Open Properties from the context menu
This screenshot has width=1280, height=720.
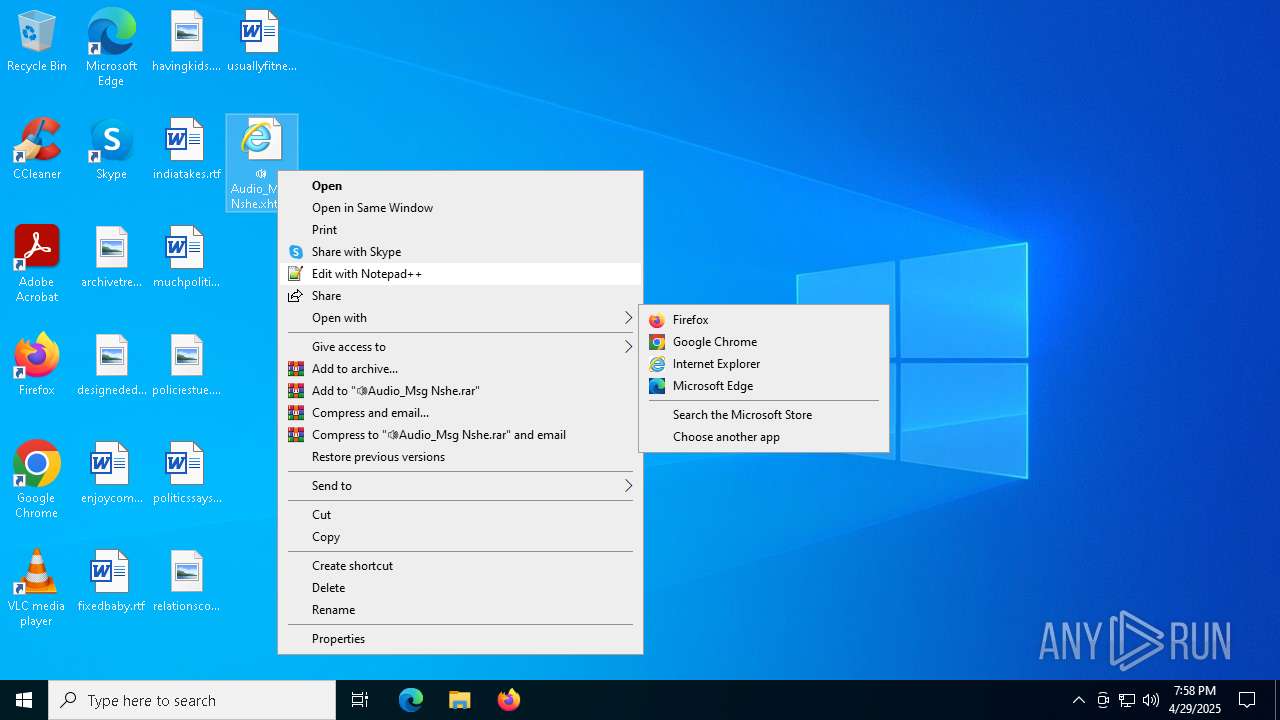coord(460,639)
